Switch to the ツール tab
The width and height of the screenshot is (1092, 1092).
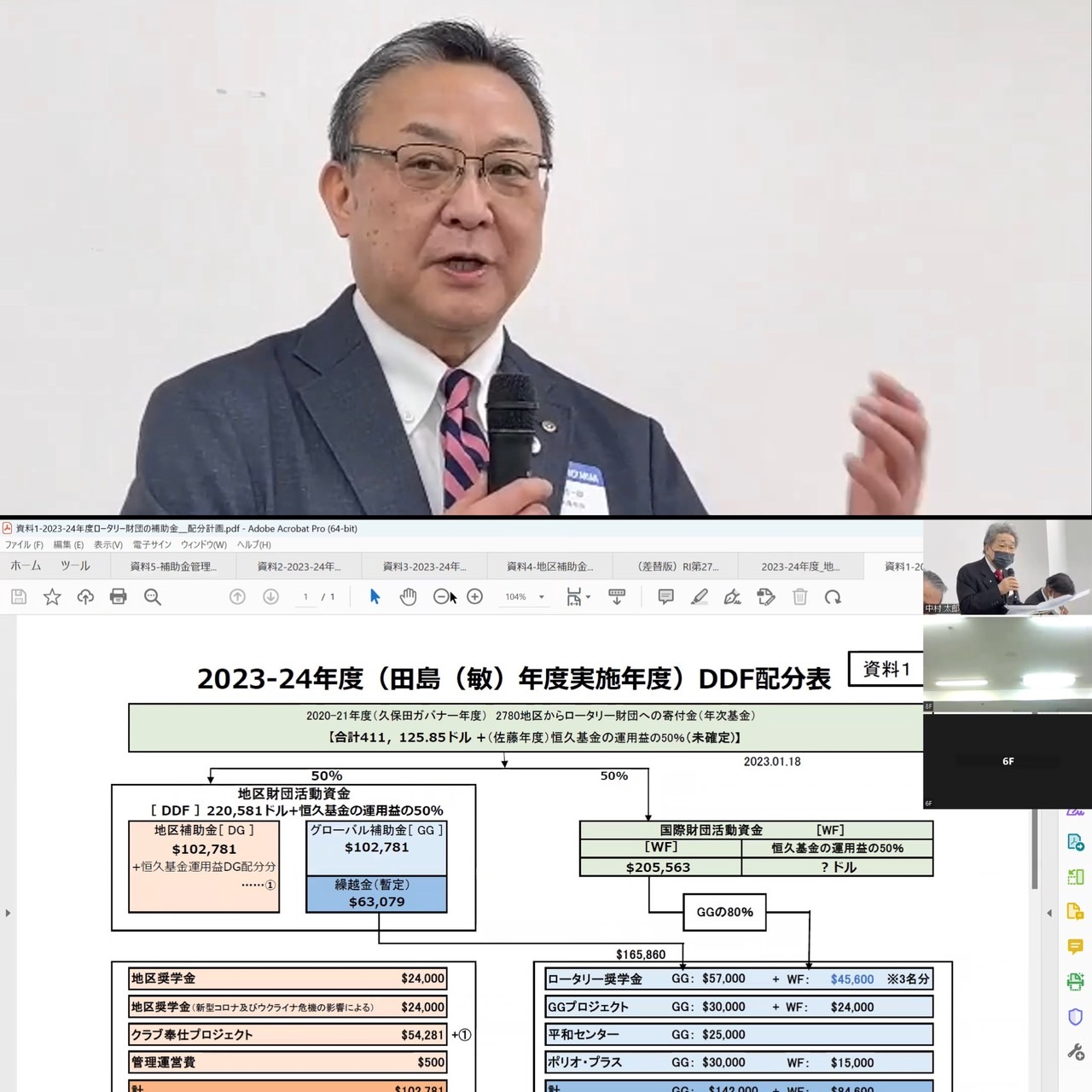pos(75,566)
